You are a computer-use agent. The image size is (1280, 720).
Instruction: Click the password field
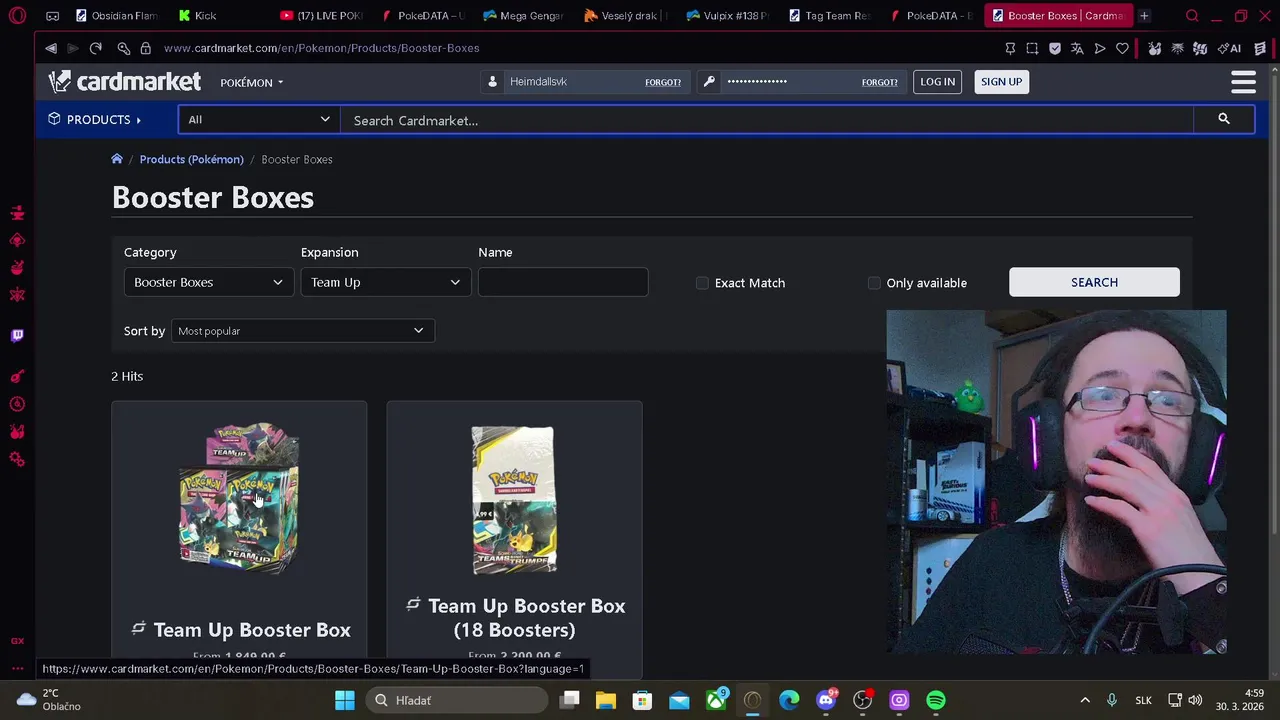790,82
